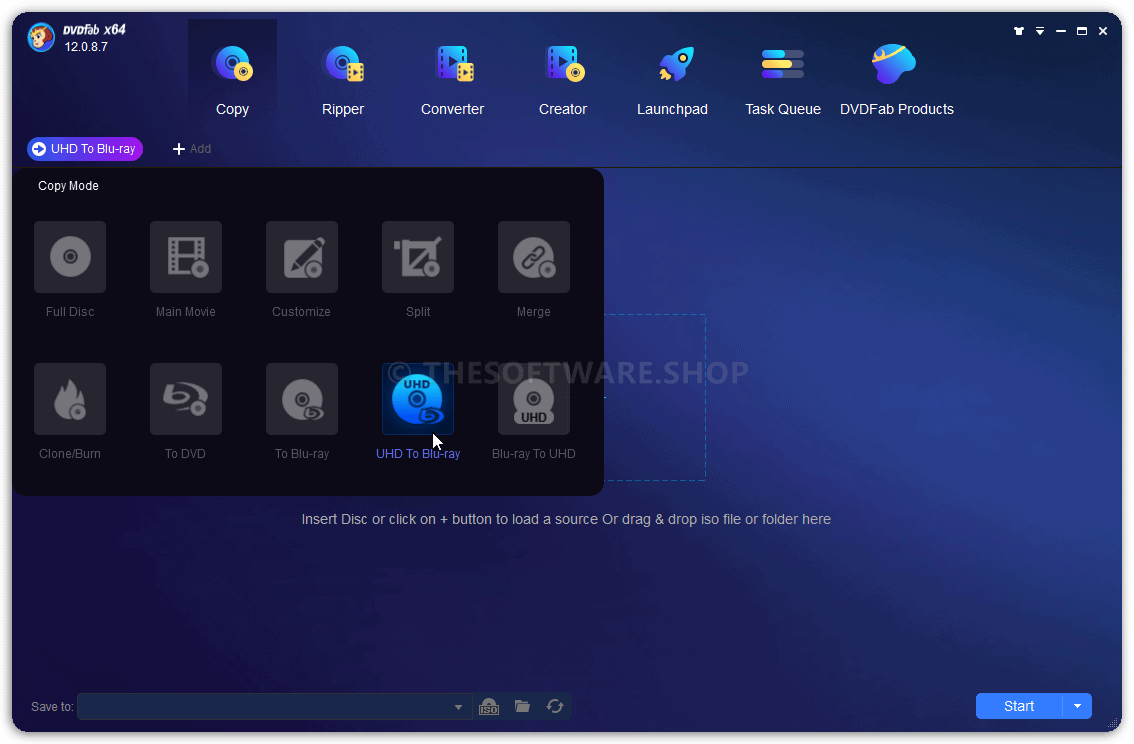Go to the Creator module

(563, 80)
